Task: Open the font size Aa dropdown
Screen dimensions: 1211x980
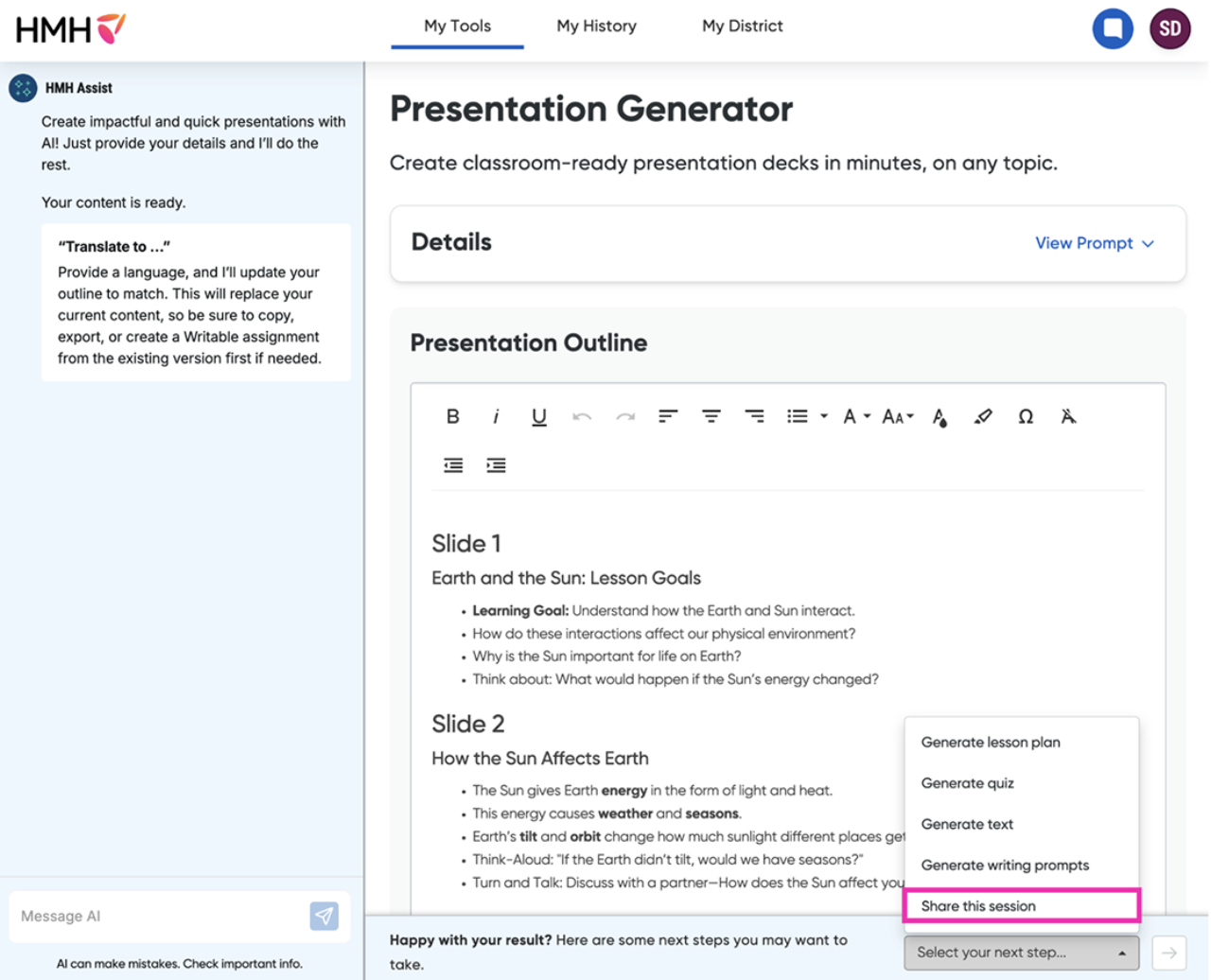Action: tap(896, 417)
